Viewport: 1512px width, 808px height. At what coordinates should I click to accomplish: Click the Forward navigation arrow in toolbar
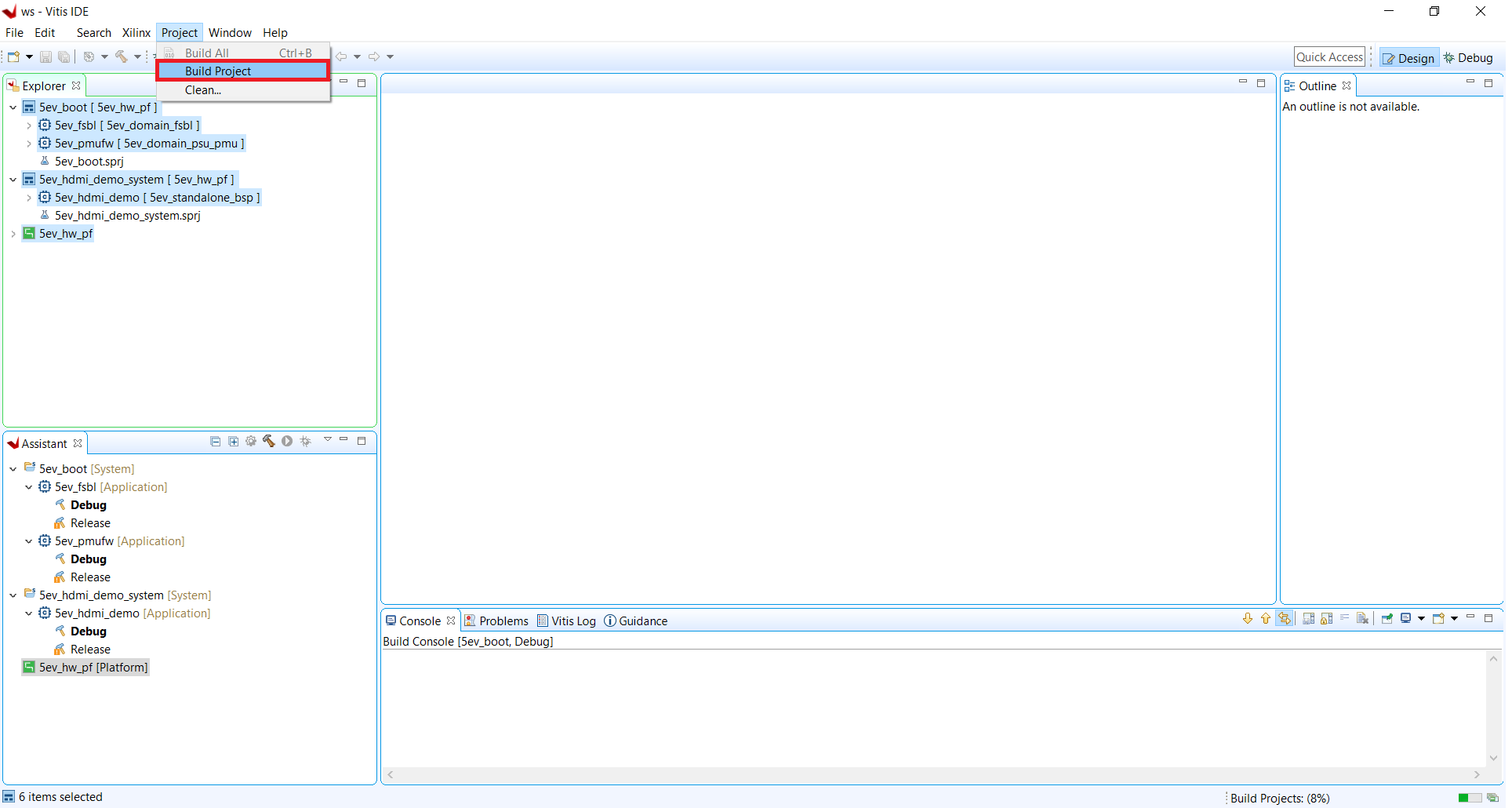coord(374,56)
